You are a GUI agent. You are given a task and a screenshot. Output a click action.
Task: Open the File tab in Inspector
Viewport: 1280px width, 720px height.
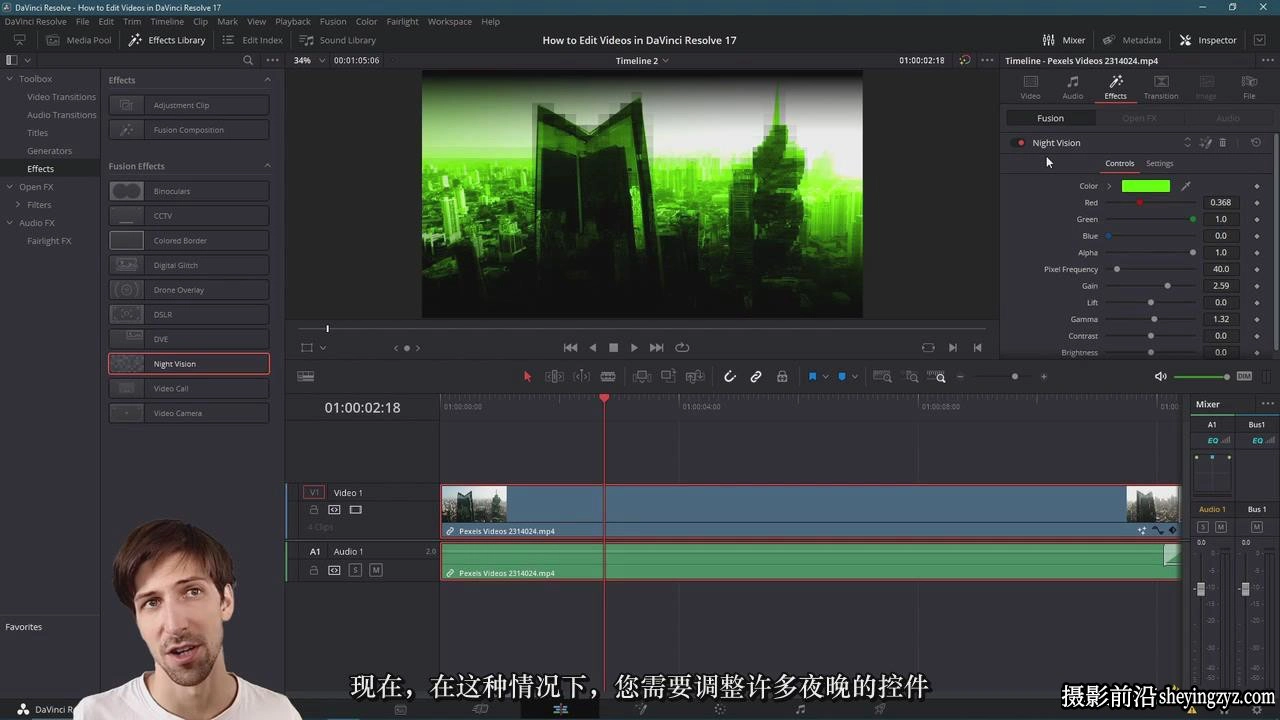point(1249,87)
